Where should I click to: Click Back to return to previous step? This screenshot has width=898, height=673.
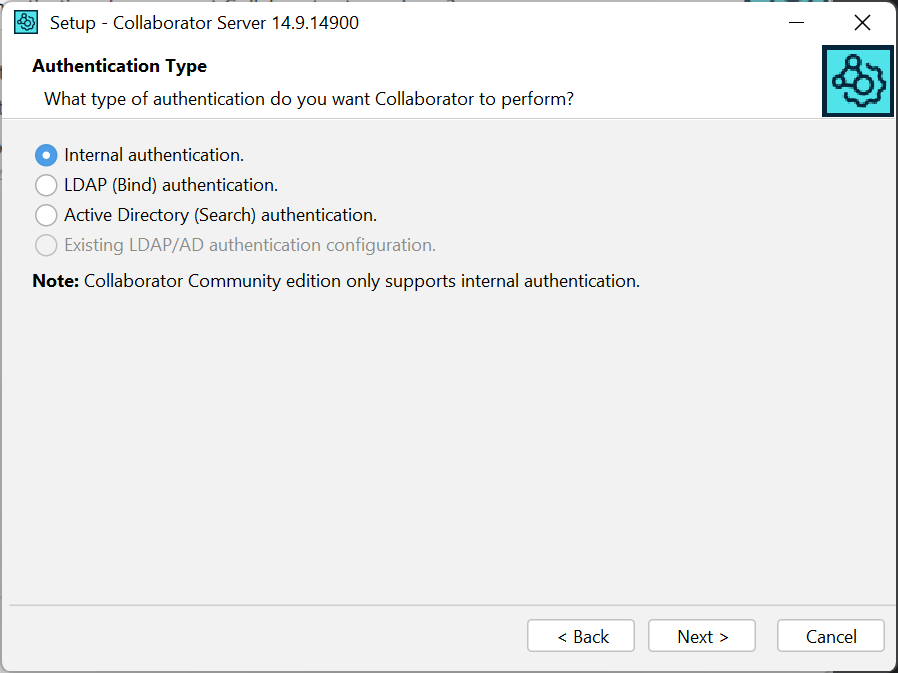[580, 635]
